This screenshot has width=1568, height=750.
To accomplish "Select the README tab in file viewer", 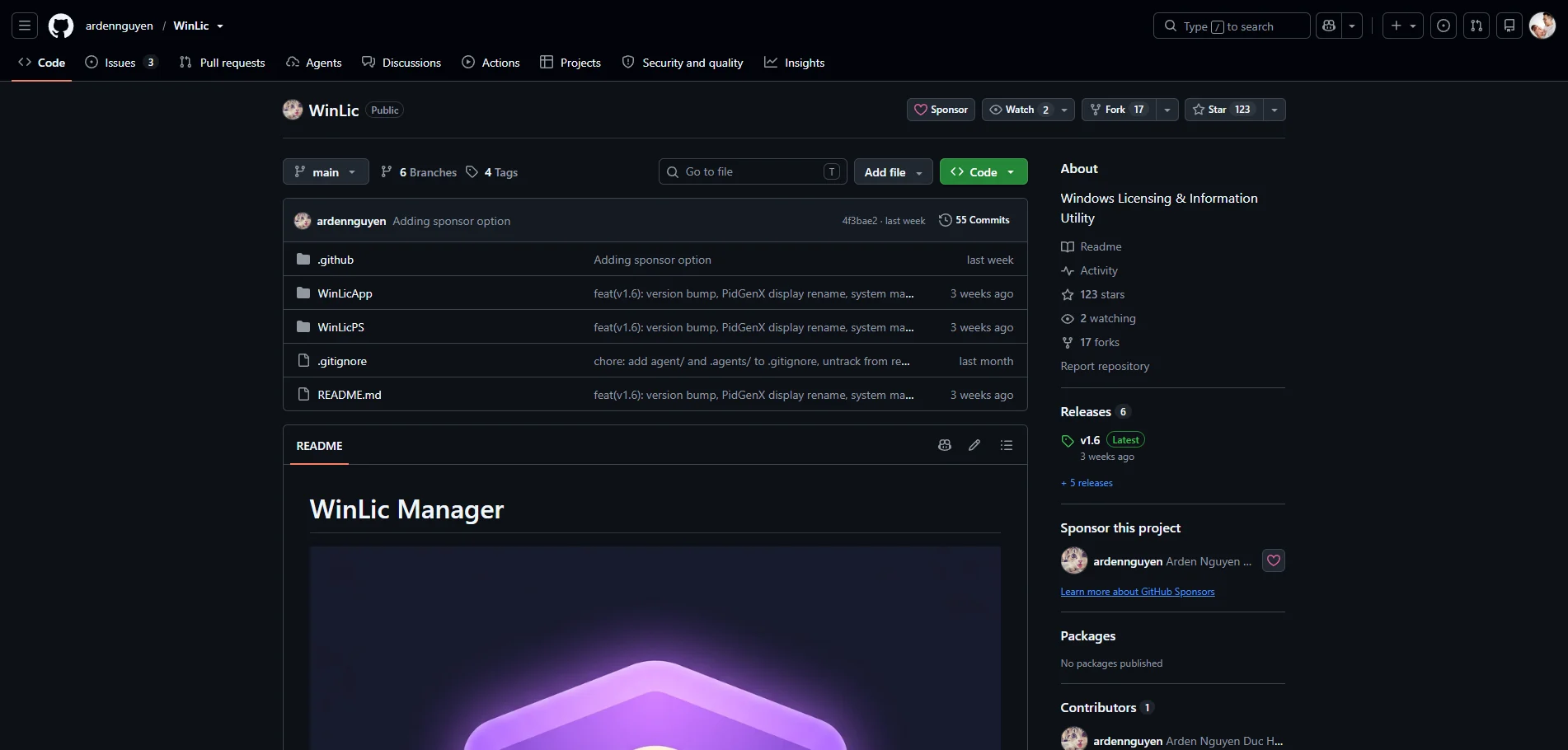I will click(319, 446).
